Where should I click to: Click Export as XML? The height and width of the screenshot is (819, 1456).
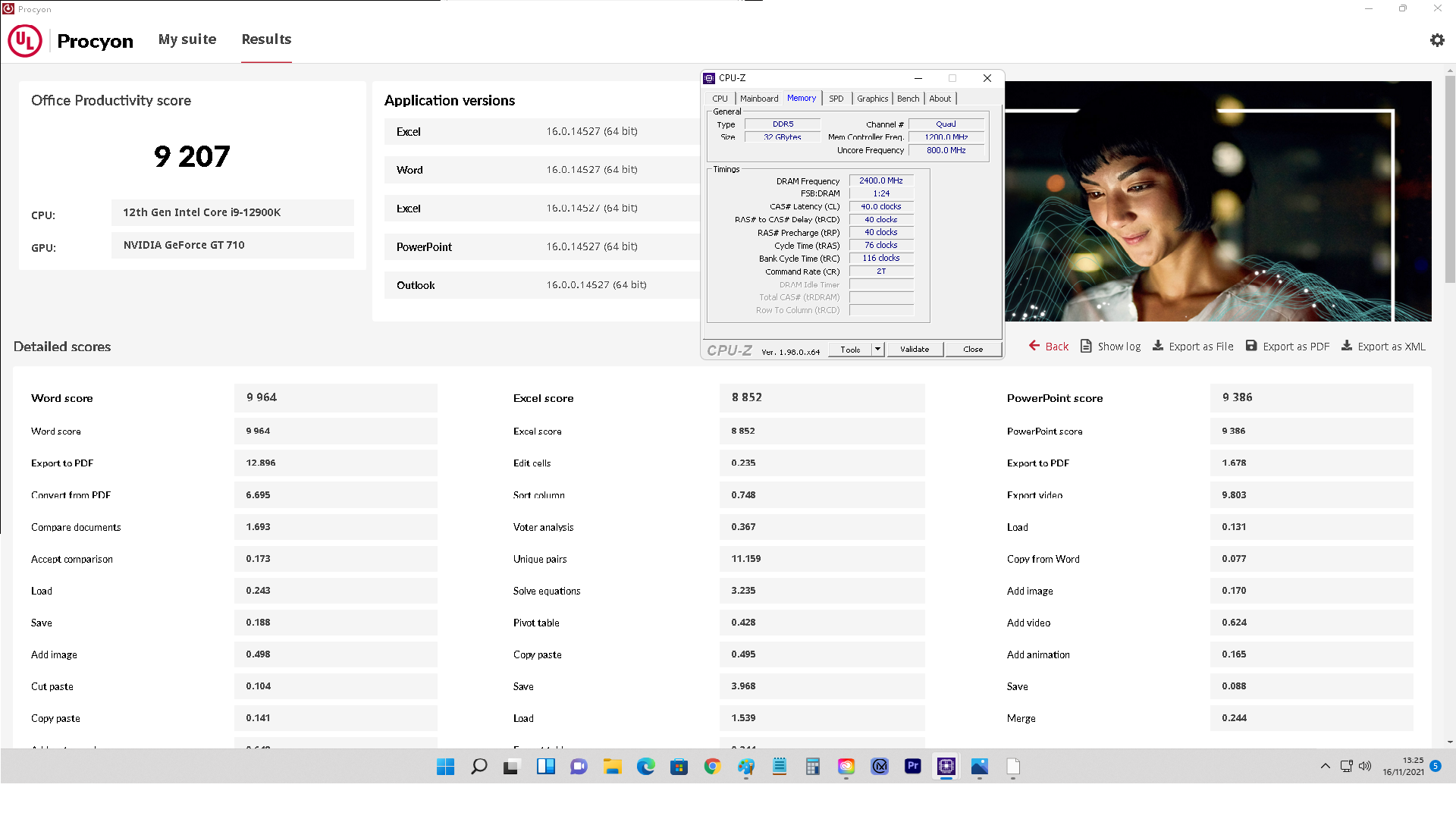coord(1383,347)
